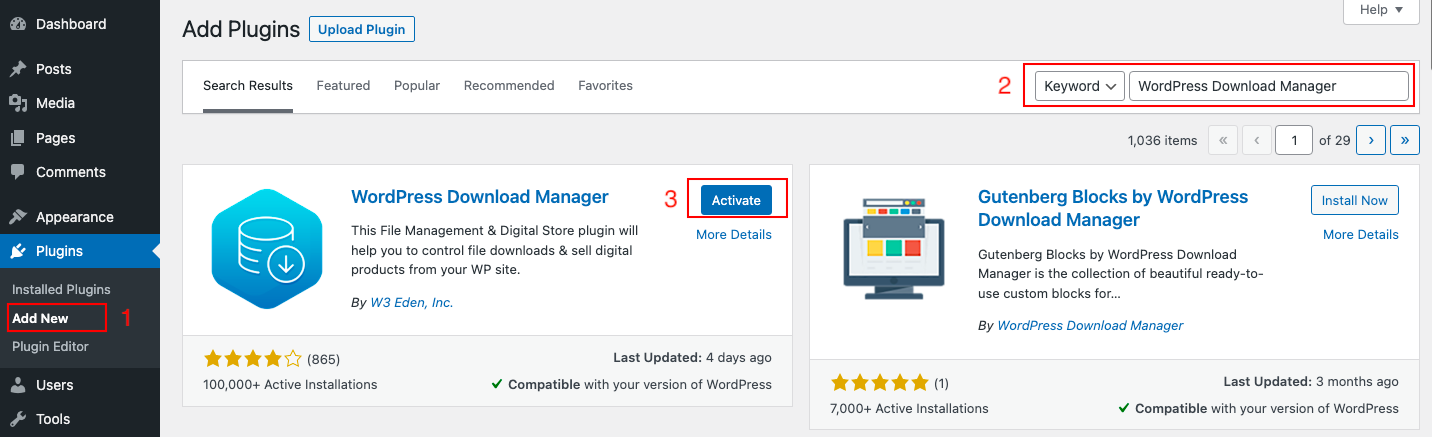The height and width of the screenshot is (437, 1432).
Task: Expand the Keyword search type dropdown
Action: (1080, 86)
